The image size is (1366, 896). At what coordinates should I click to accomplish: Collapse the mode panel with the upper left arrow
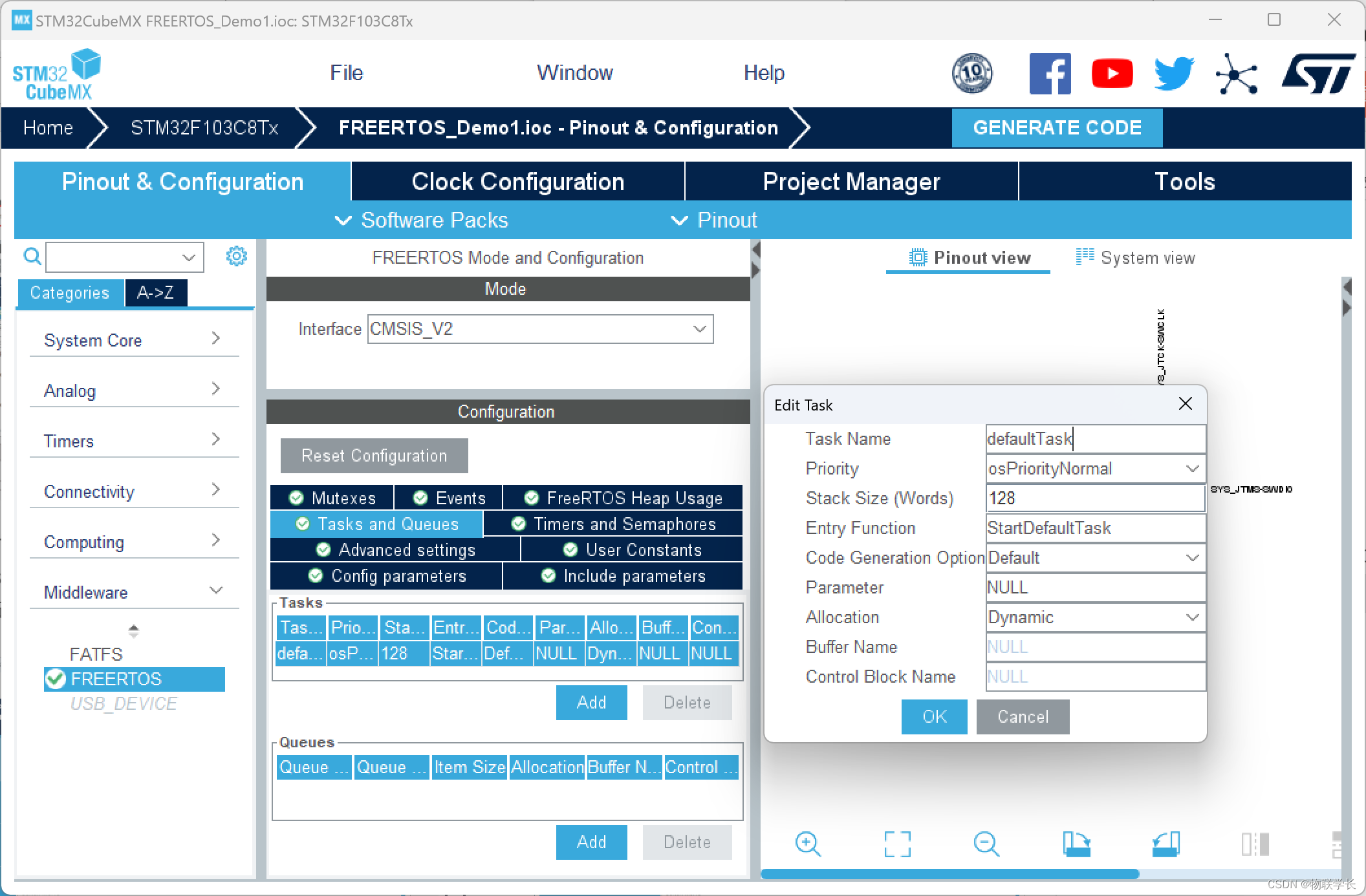[x=755, y=250]
